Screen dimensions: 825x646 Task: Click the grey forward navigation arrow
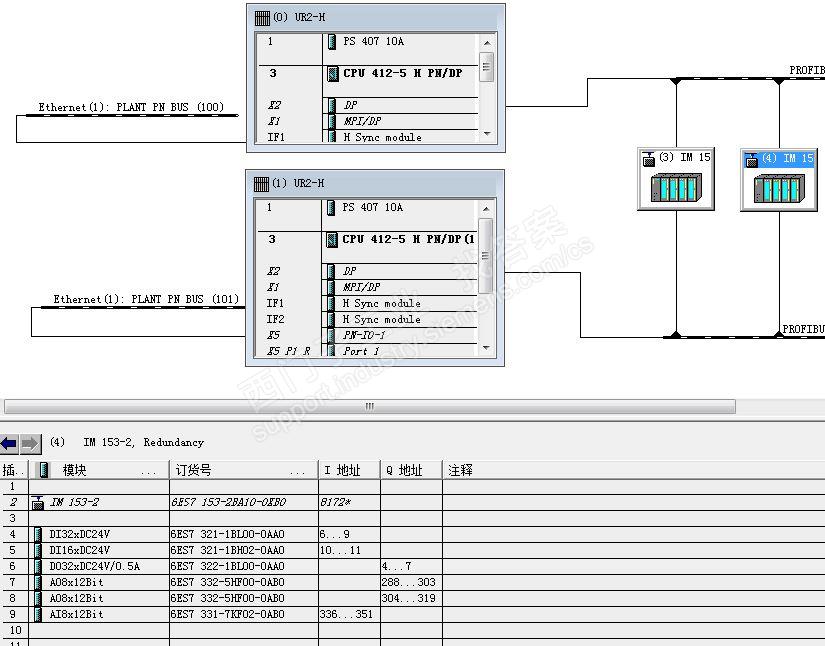(x=30, y=443)
